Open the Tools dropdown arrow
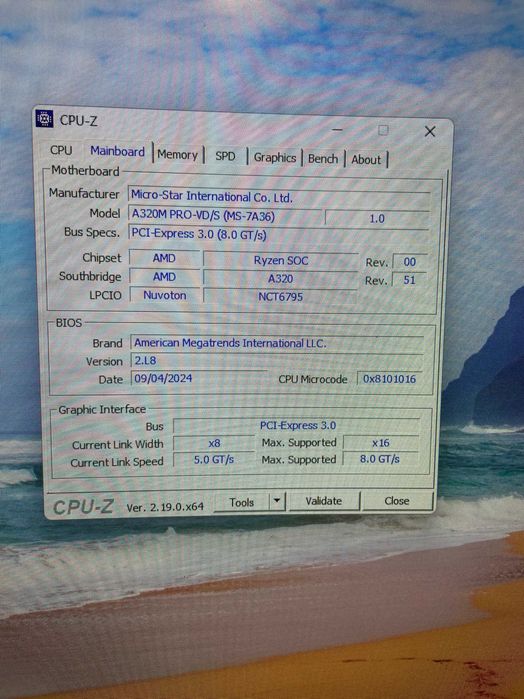 277,501
